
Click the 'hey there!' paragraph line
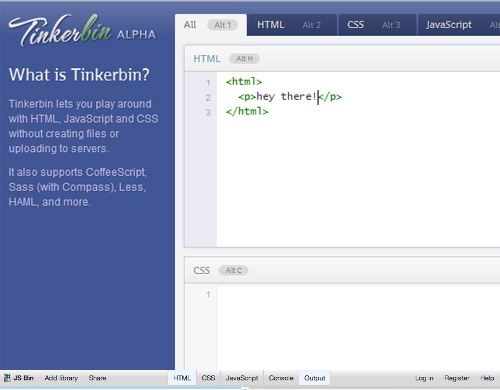click(x=290, y=97)
